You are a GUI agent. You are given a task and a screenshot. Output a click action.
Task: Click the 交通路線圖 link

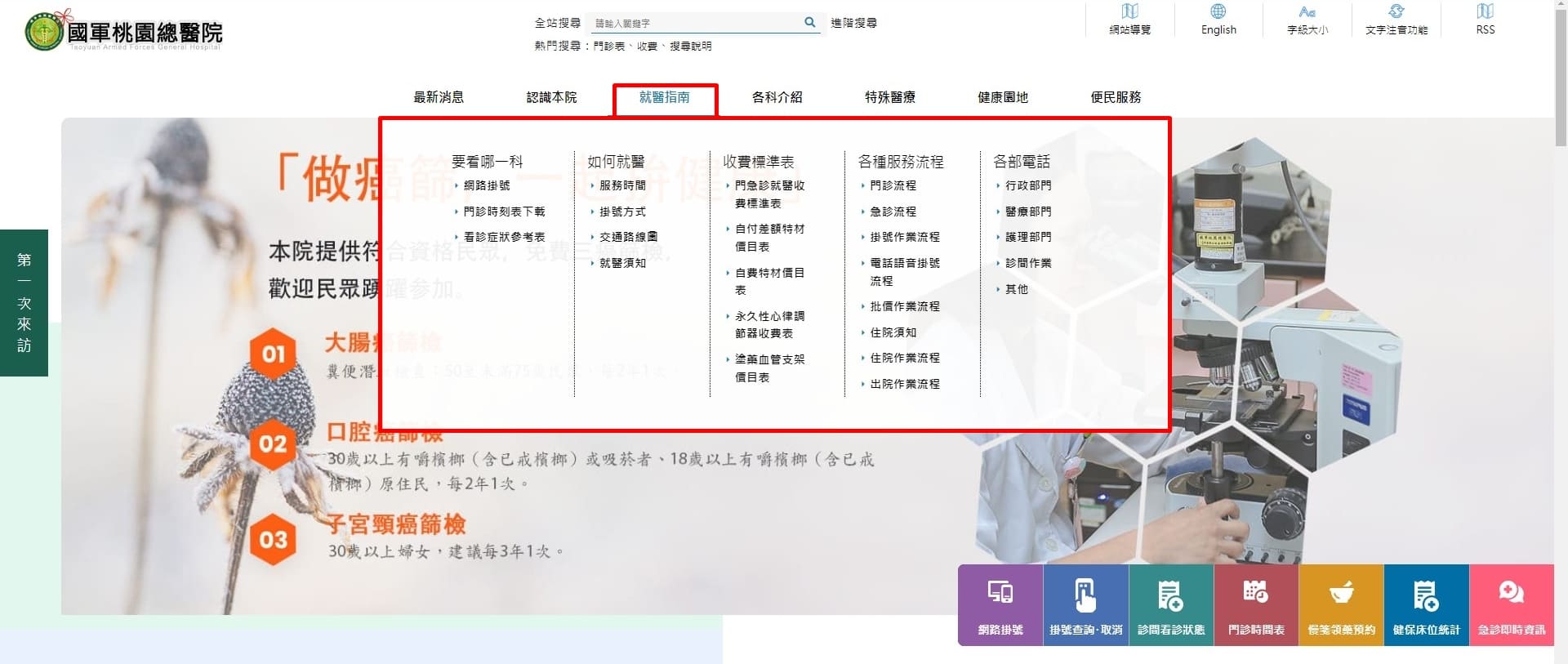(x=628, y=237)
